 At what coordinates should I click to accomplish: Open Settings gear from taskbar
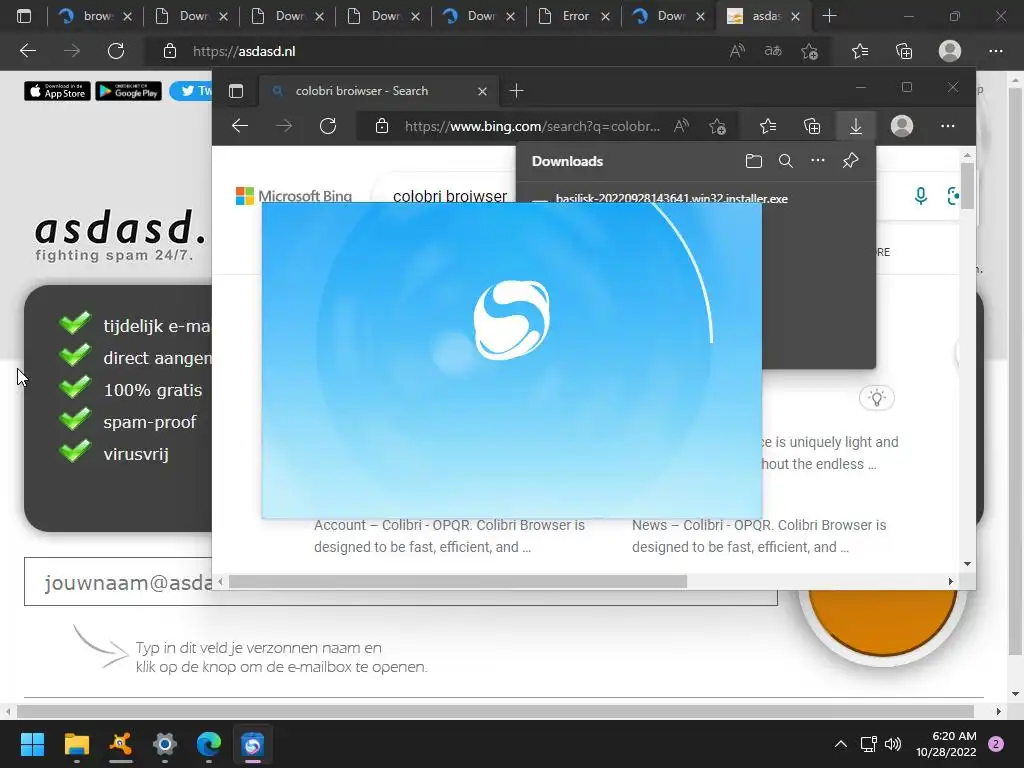point(165,744)
